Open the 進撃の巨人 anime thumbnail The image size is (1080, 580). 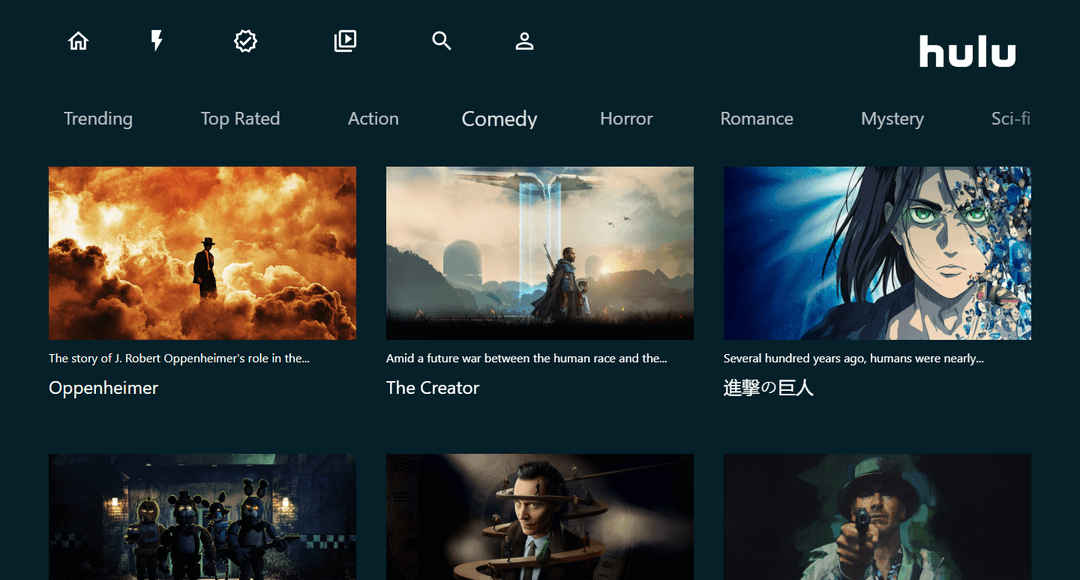tap(877, 253)
